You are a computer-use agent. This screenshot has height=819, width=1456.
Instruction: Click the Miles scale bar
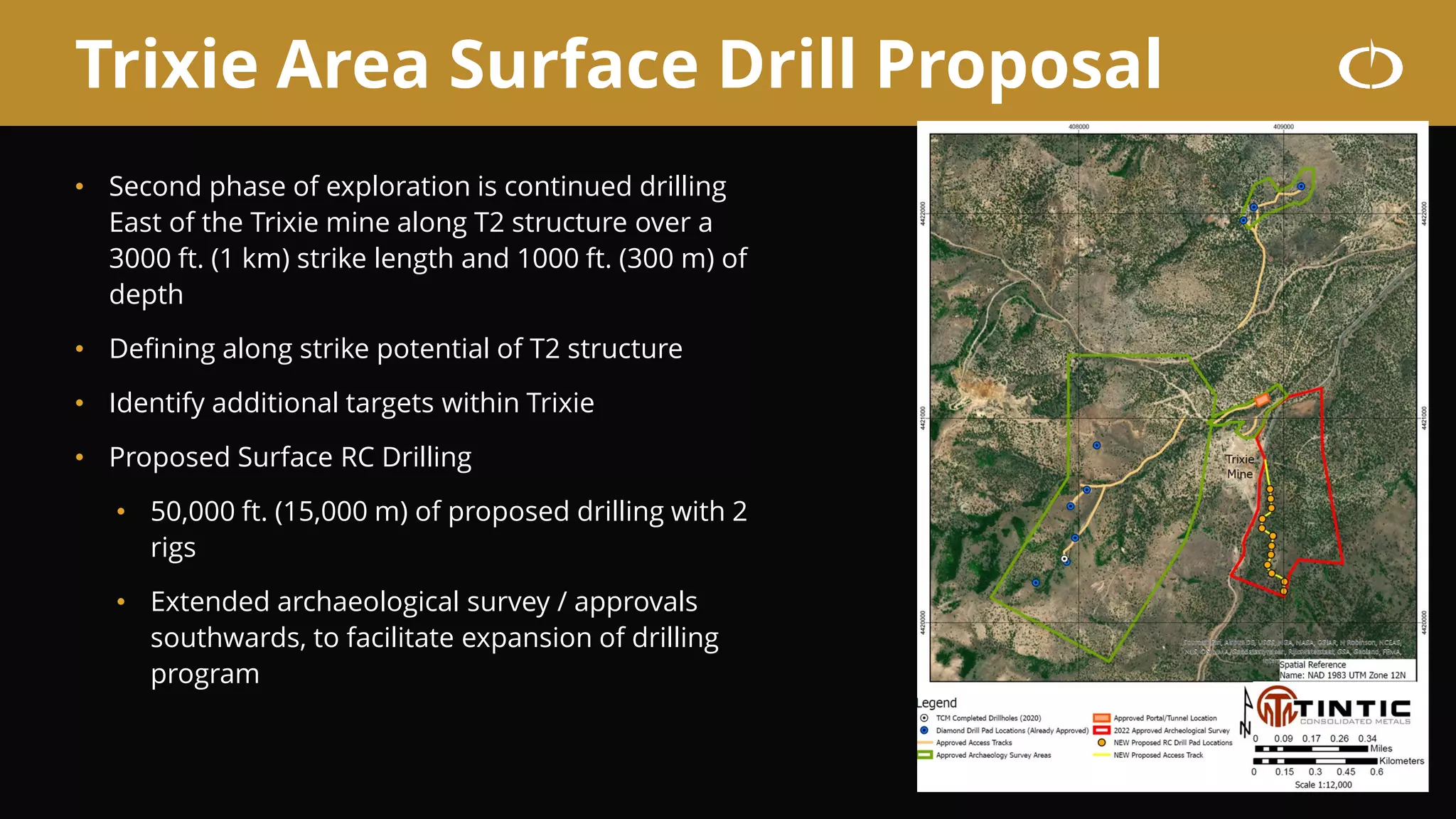pyautogui.click(x=1311, y=749)
